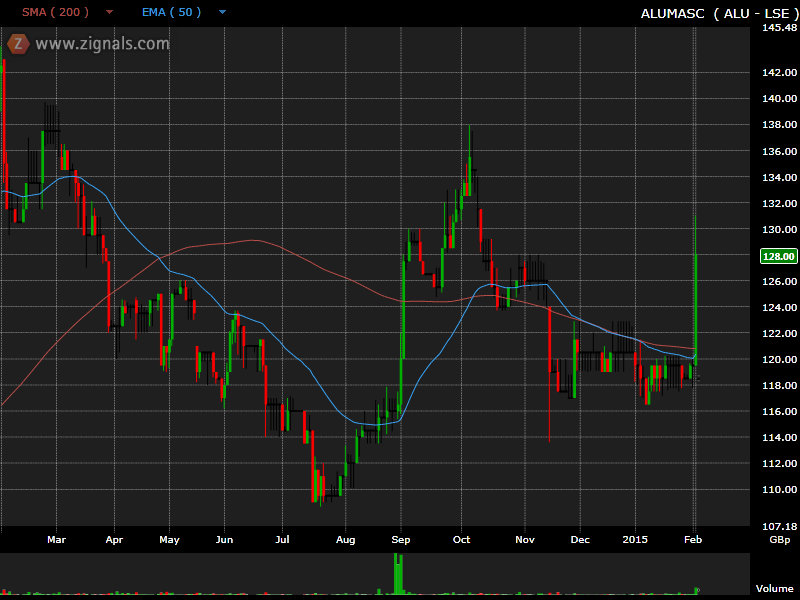Open the www.zignals.com watermark link

coord(102,44)
